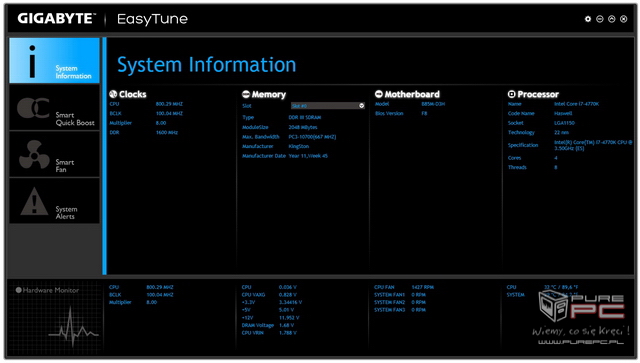
Task: Click the SYSTEM temperature label in monitor
Action: point(516,295)
